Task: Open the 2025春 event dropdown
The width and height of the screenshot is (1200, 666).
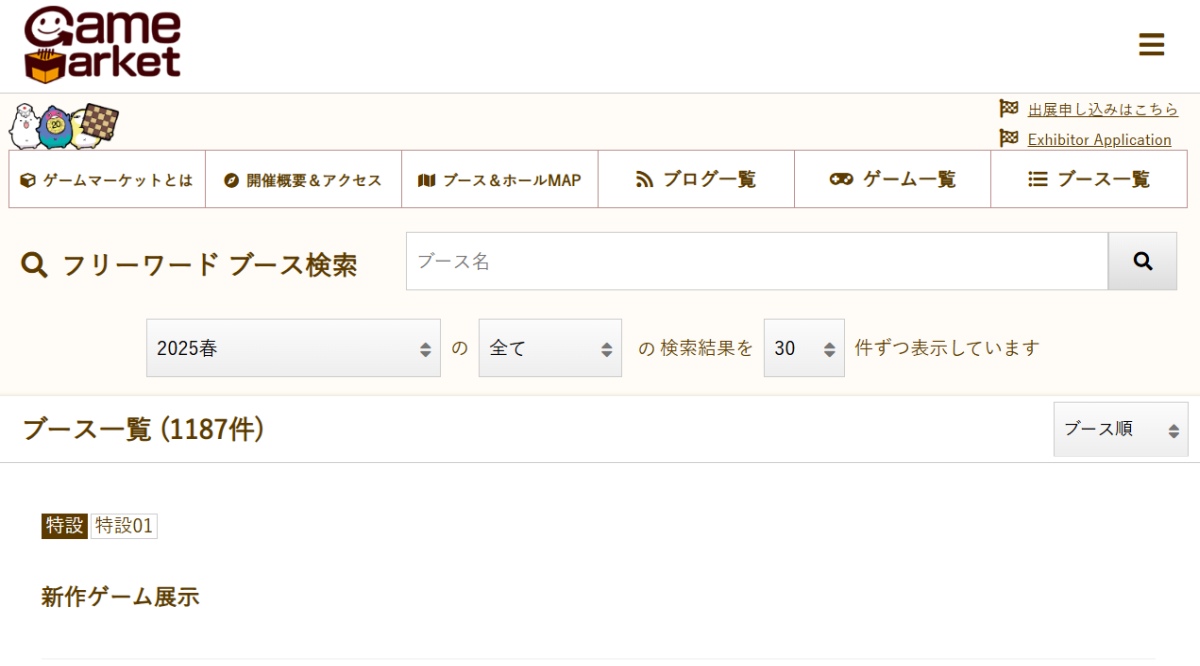Action: pos(293,348)
